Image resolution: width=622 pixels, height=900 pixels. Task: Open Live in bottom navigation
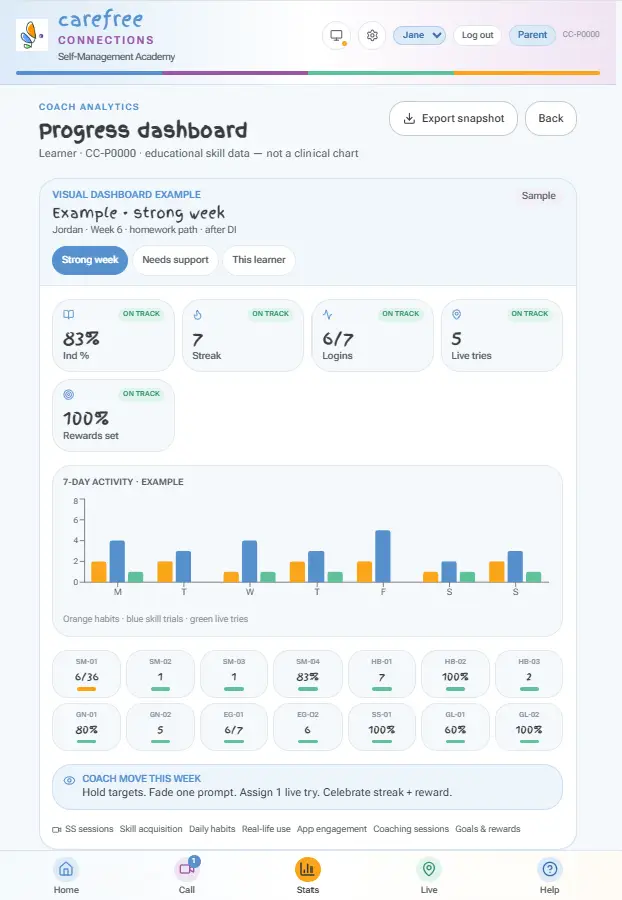point(429,876)
